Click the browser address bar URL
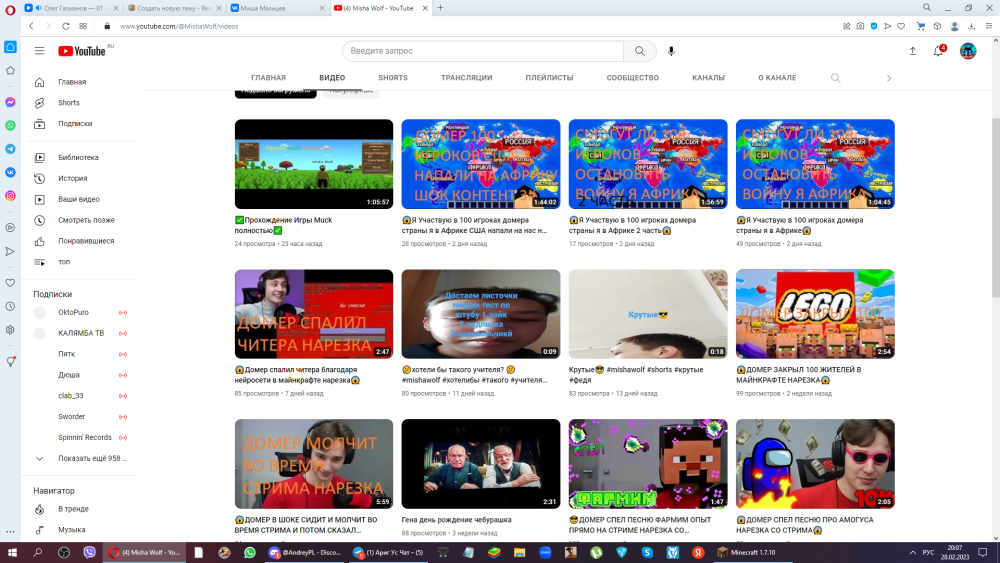Screen dimensions: 1000x563 179,26
